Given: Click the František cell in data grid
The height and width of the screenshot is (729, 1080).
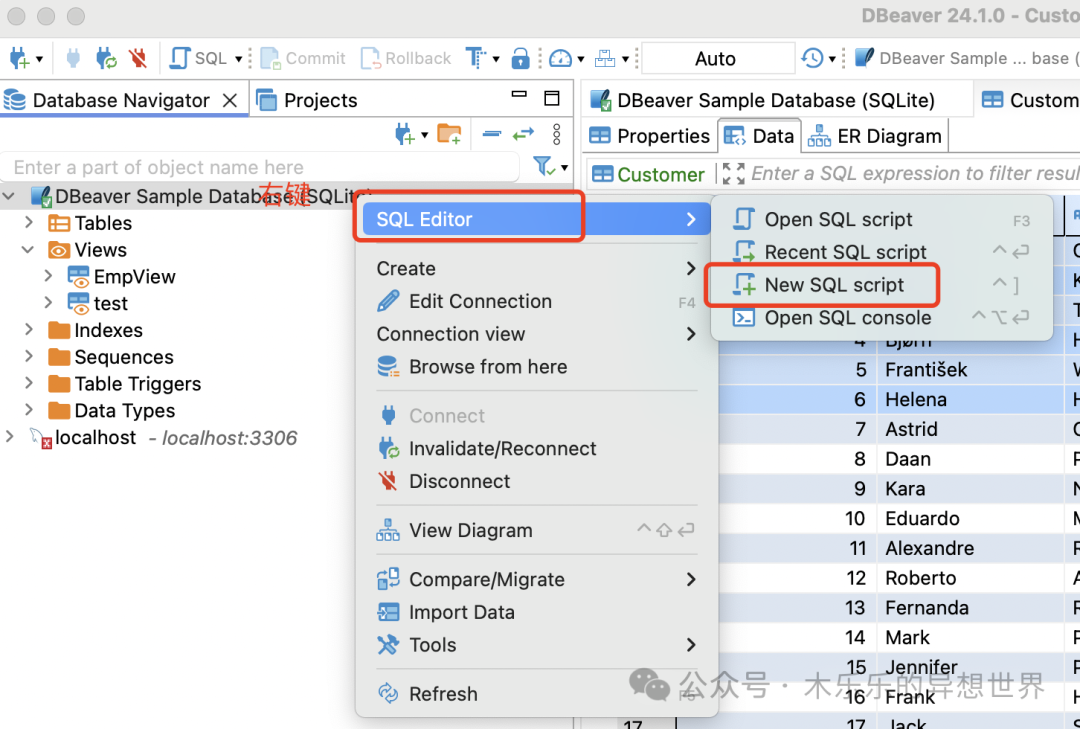Looking at the screenshot, I should (971, 370).
